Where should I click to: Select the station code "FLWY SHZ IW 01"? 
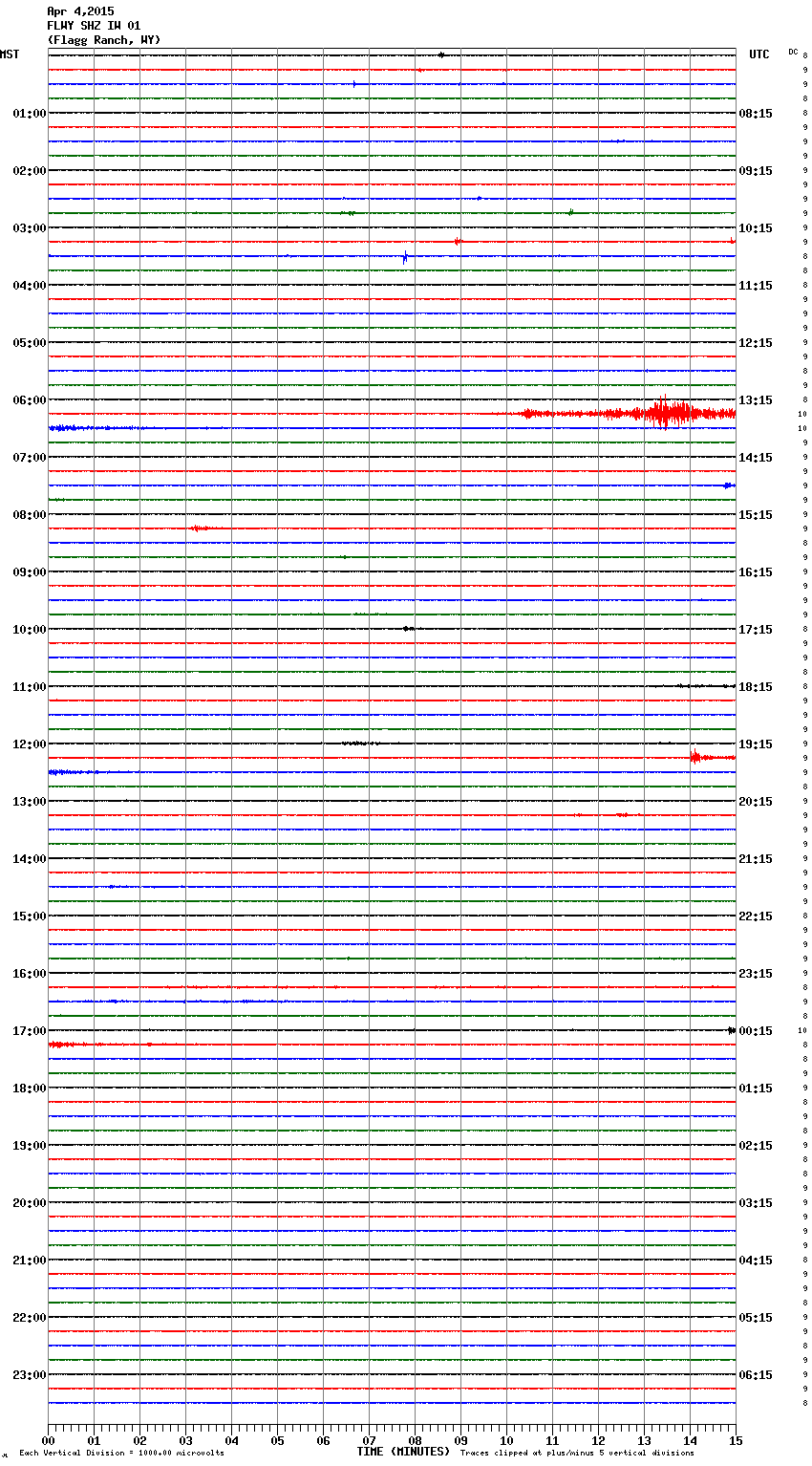94,26
